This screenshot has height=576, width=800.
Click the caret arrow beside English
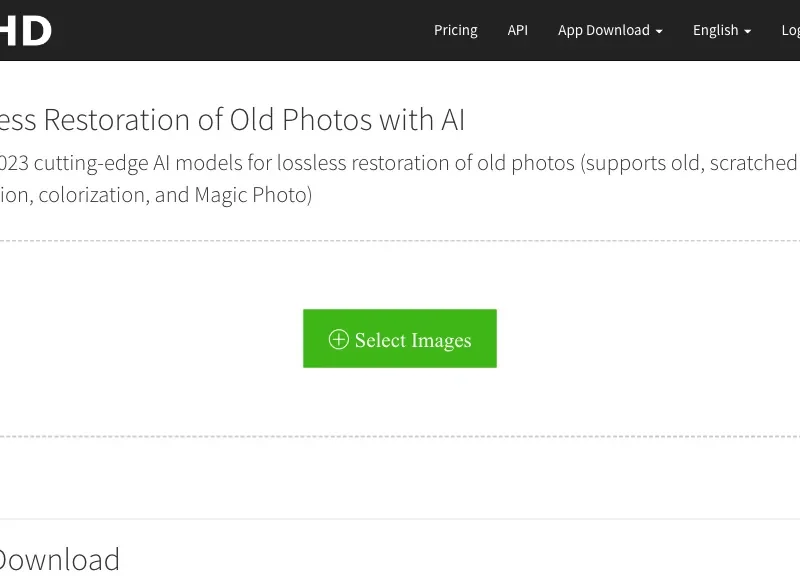747,32
